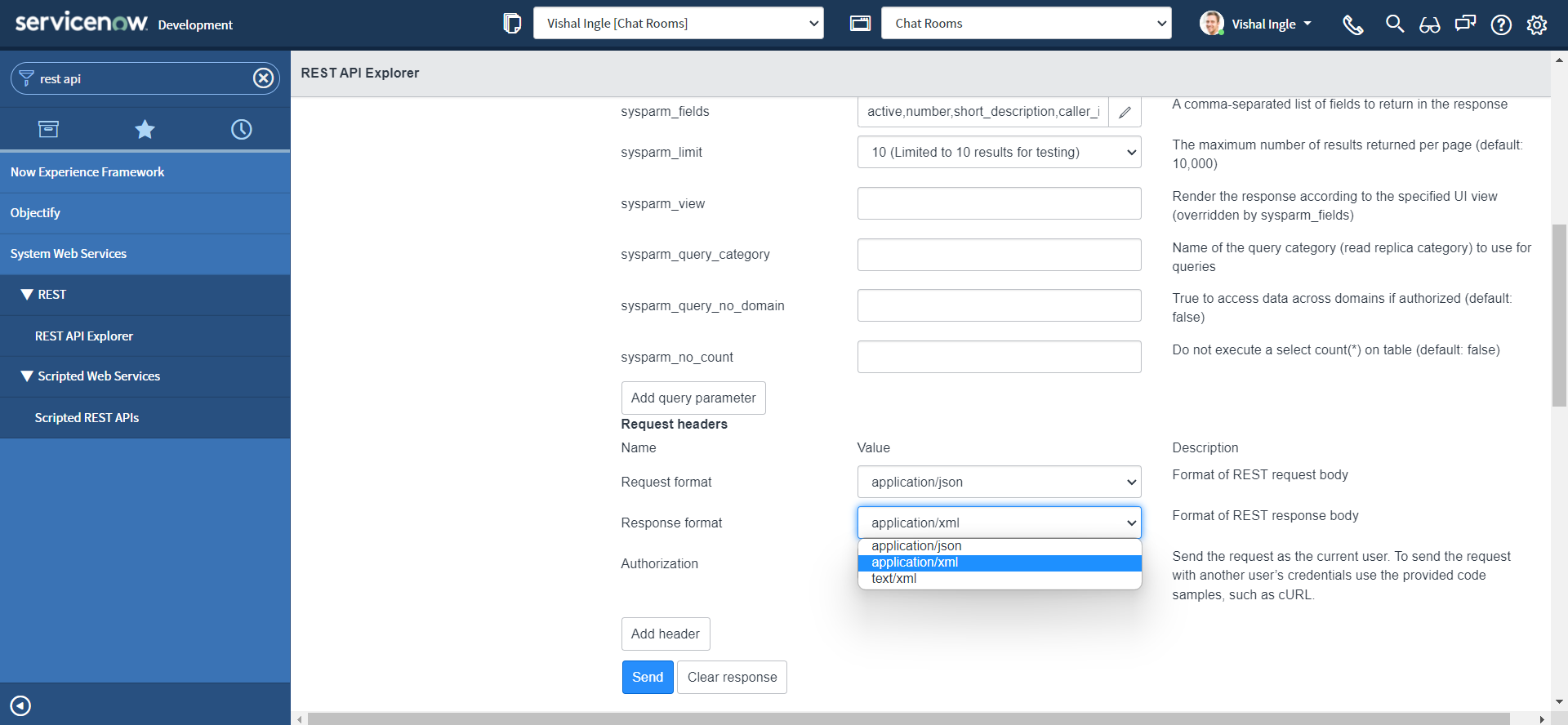Open the Connect chat sidebar icon
1568x725 pixels.
(x=1466, y=24)
